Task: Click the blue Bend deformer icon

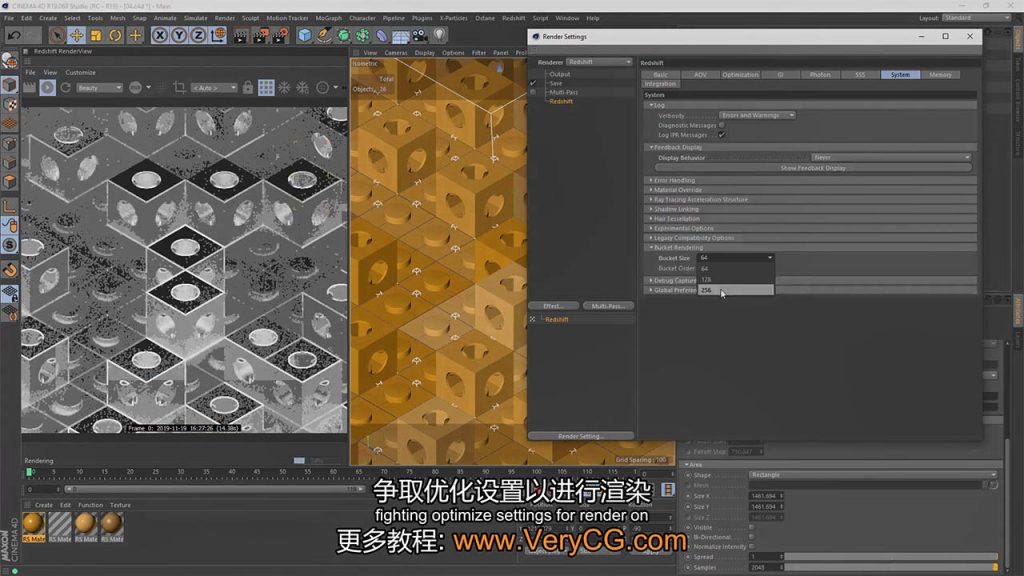Action: tap(382, 35)
